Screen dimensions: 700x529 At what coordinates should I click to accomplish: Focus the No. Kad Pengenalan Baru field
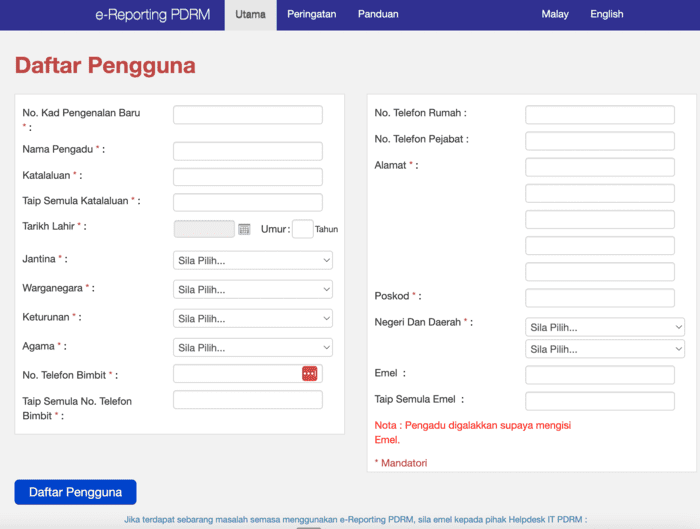[248, 115]
